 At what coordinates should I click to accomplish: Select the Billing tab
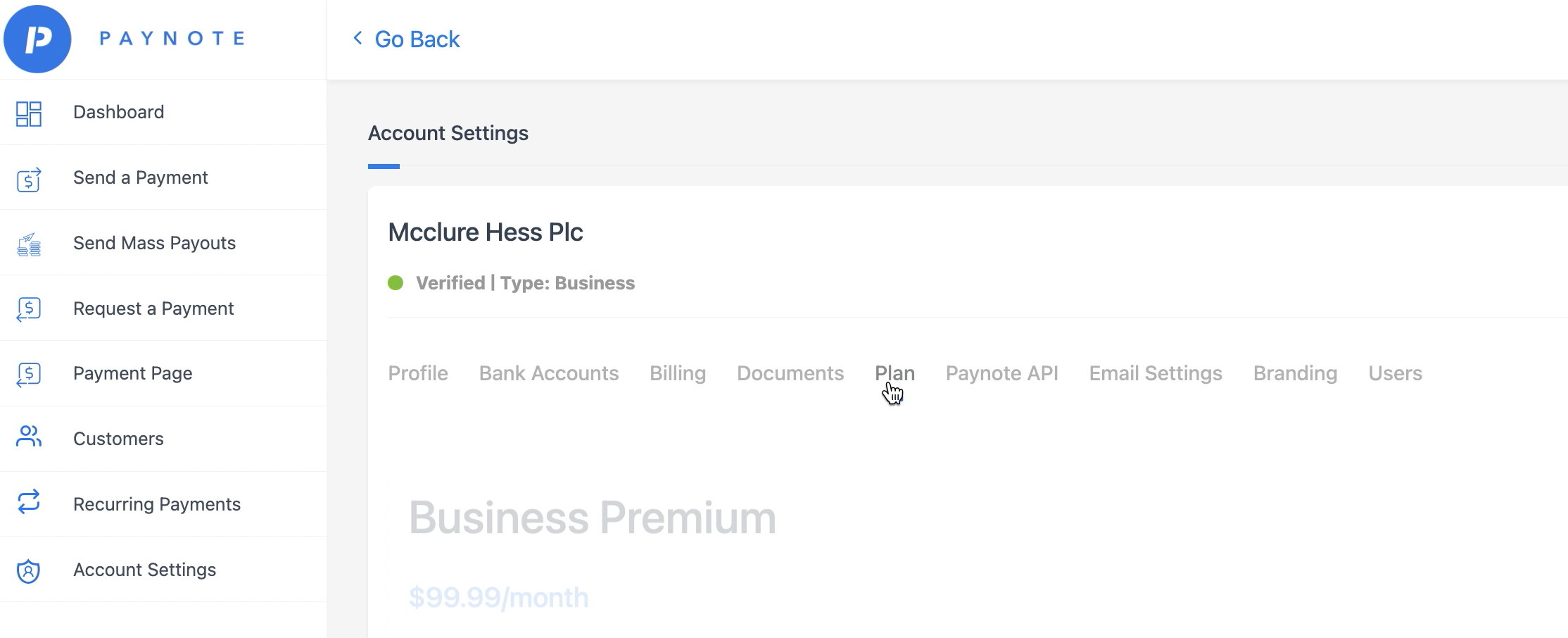(678, 373)
